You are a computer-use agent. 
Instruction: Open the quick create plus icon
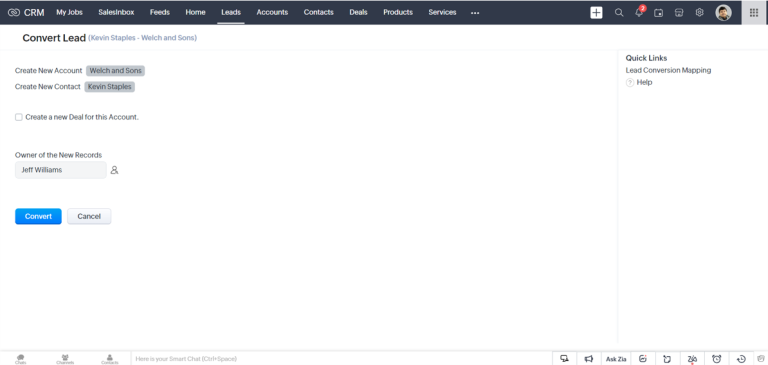click(596, 13)
